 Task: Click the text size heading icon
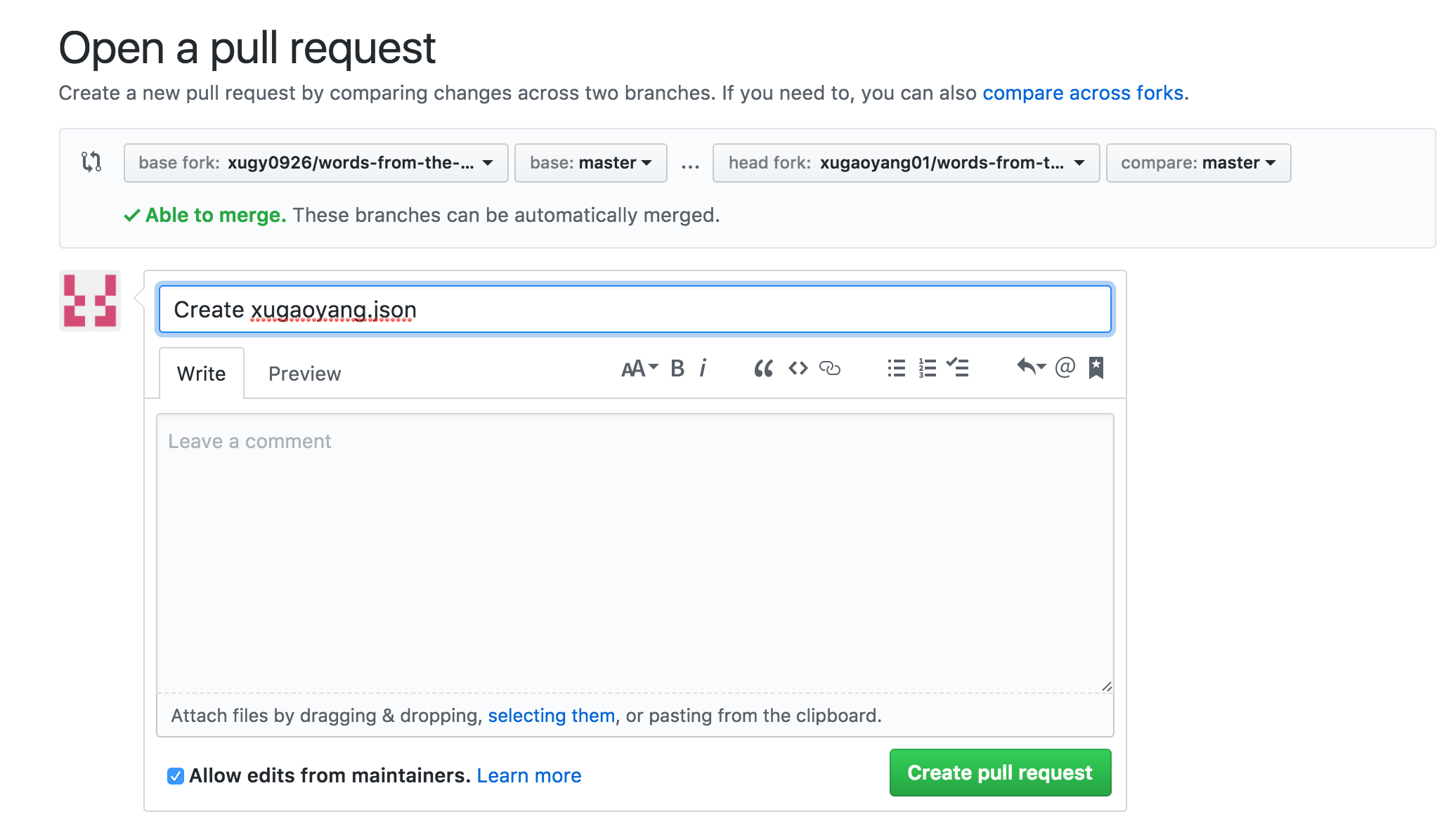point(639,369)
